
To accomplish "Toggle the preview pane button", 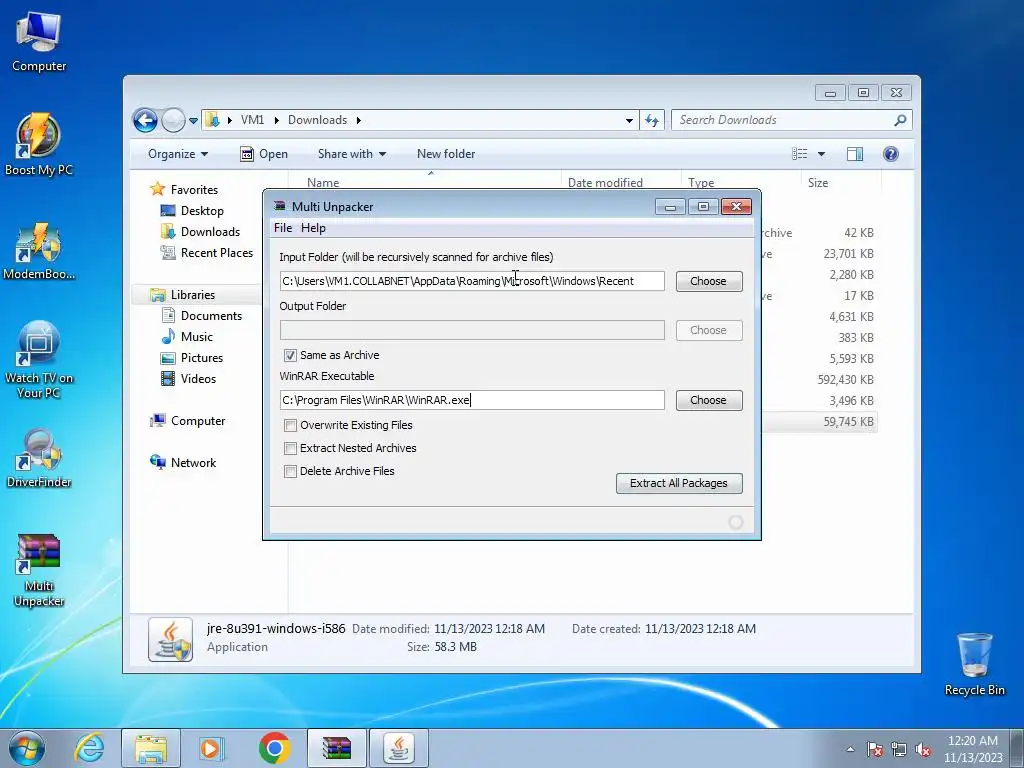I will [854, 154].
